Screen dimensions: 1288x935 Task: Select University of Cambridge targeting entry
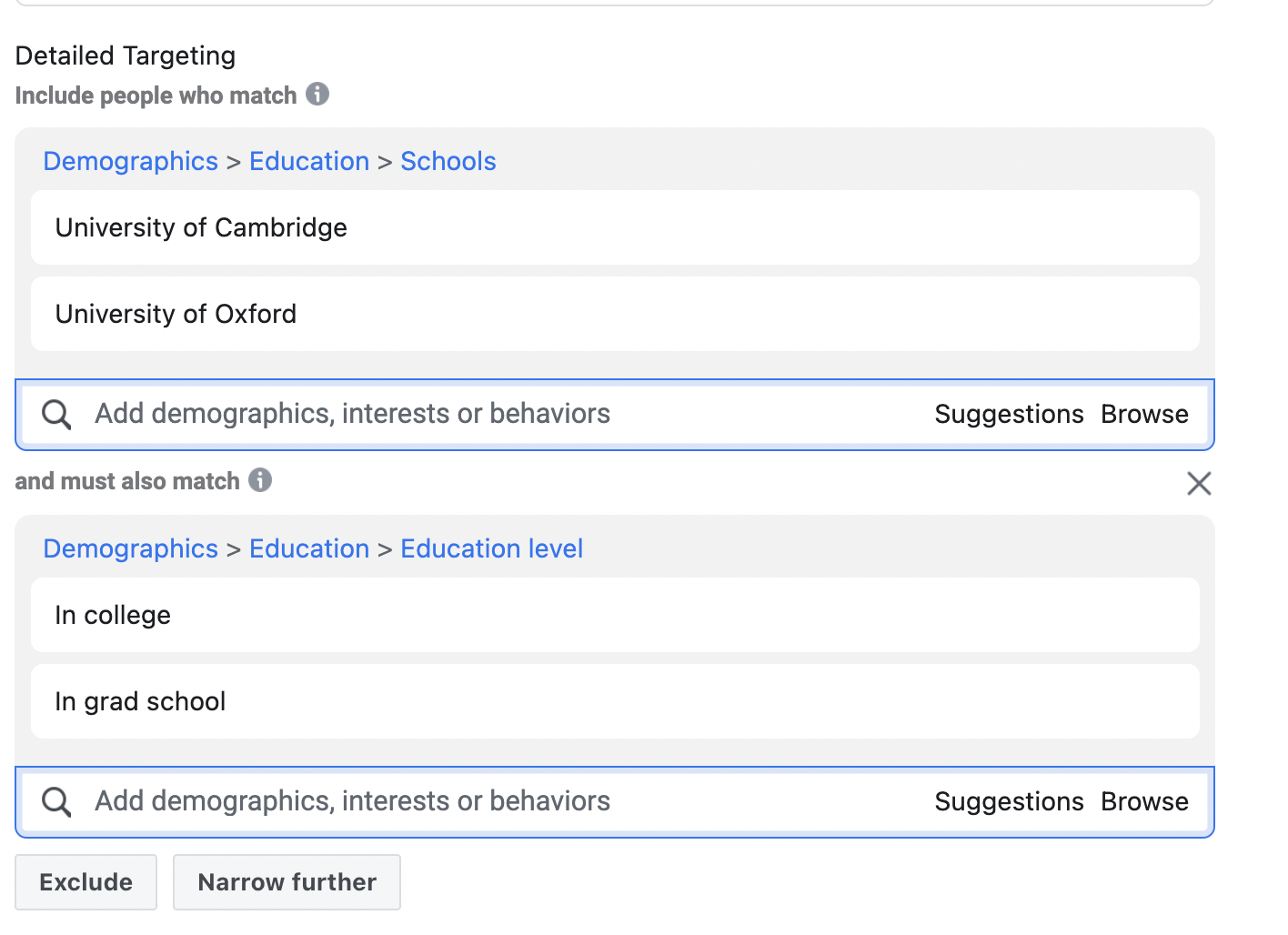tap(615, 227)
